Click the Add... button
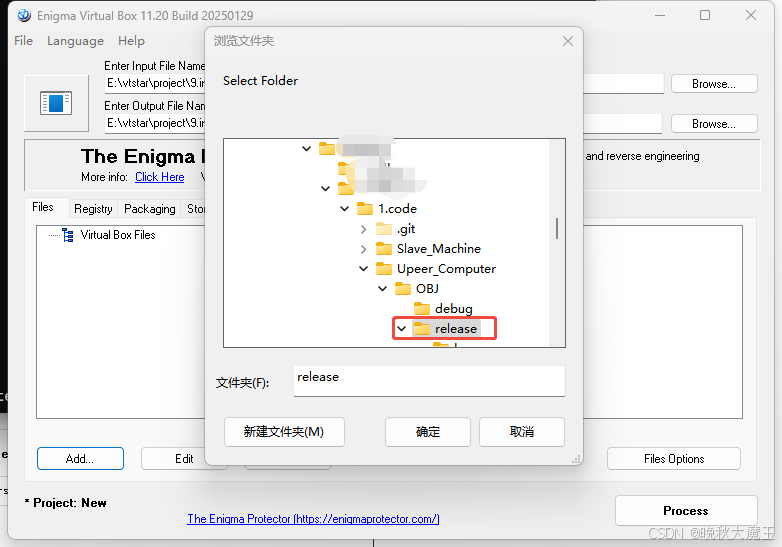The width and height of the screenshot is (782, 547). click(x=80, y=459)
